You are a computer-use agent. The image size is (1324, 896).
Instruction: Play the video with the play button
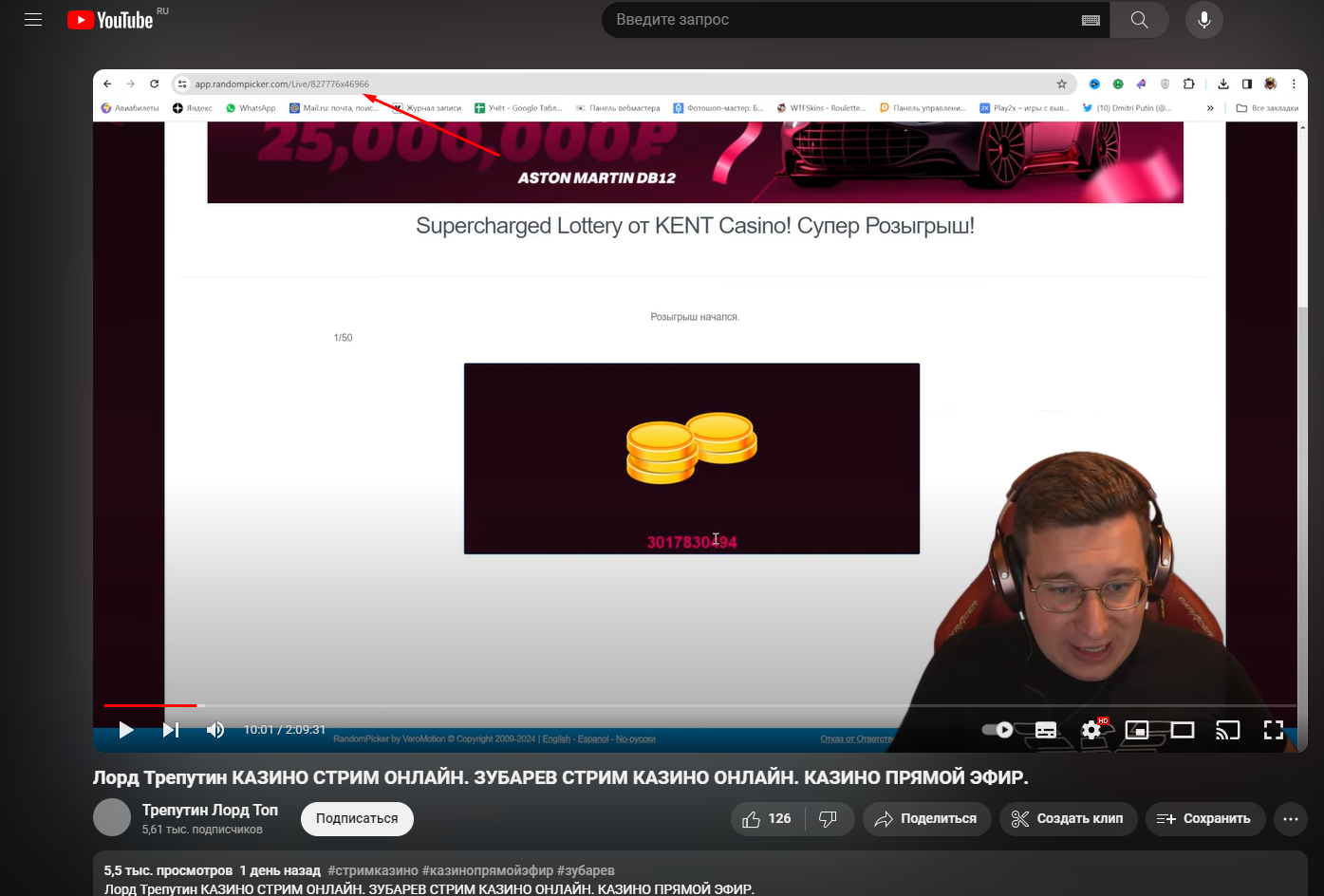(126, 730)
